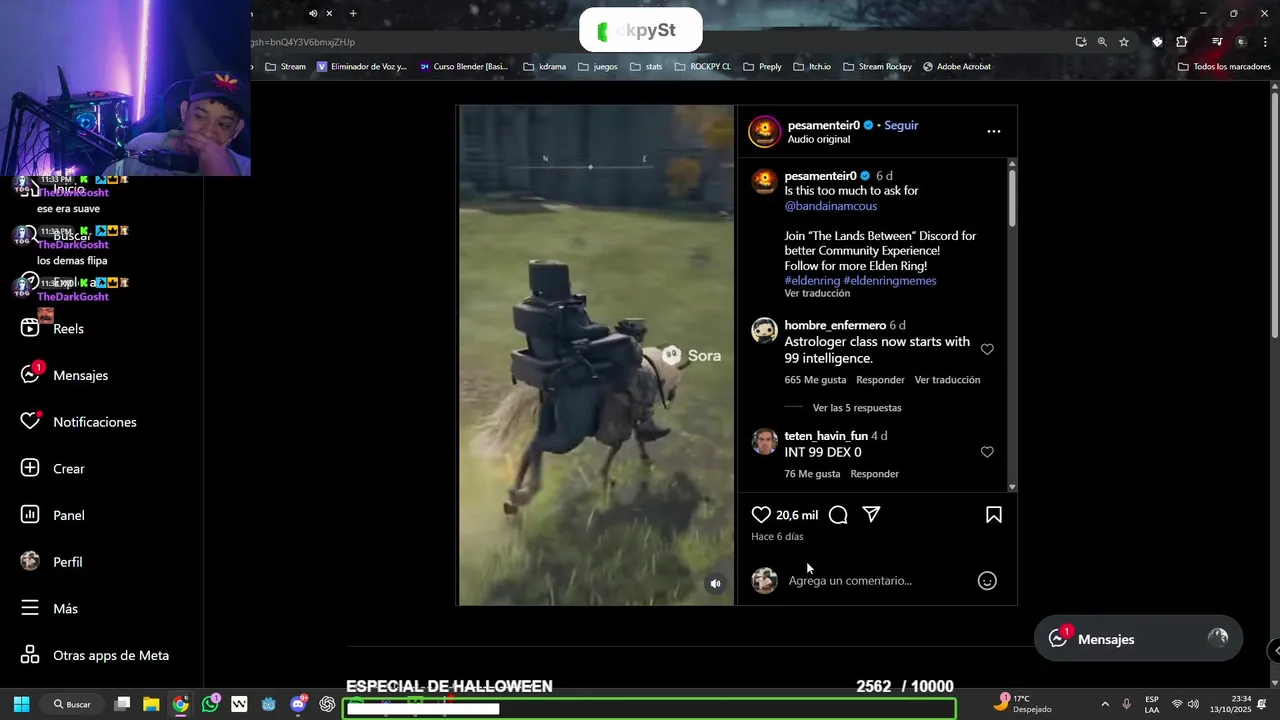Screen dimensions: 1280x720
Task: Like the post with heart icon
Action: [761, 515]
